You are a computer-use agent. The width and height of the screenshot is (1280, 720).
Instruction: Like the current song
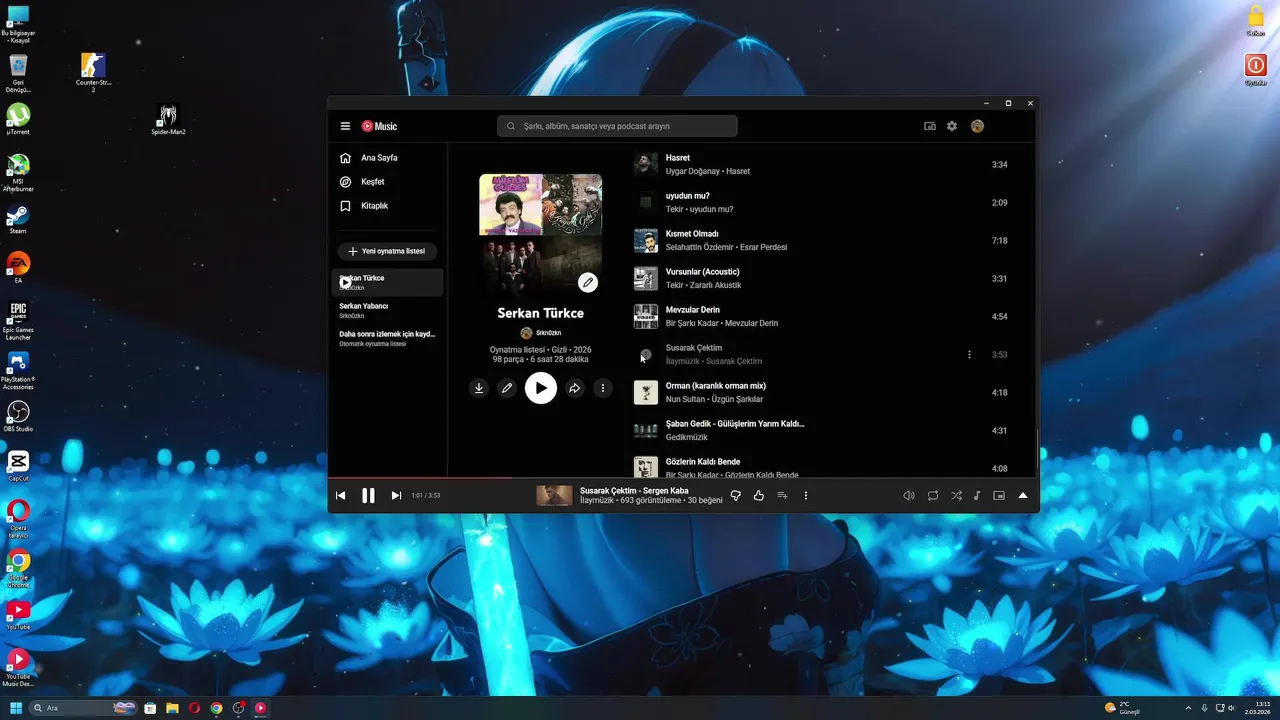[759, 495]
